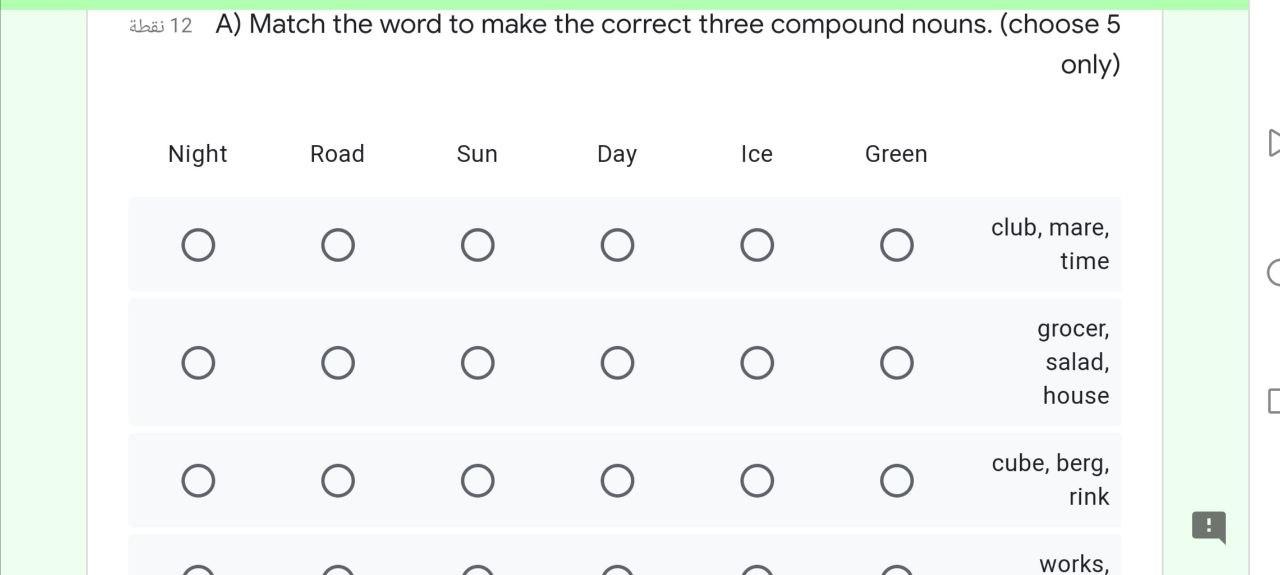Select Sun for club, mare, time
1280x575 pixels.
(x=477, y=245)
